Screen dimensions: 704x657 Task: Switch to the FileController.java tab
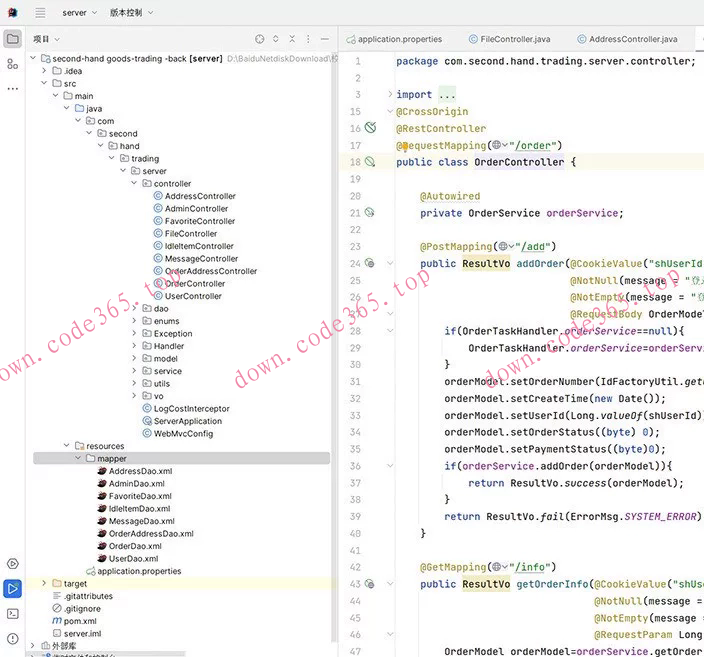tap(509, 39)
